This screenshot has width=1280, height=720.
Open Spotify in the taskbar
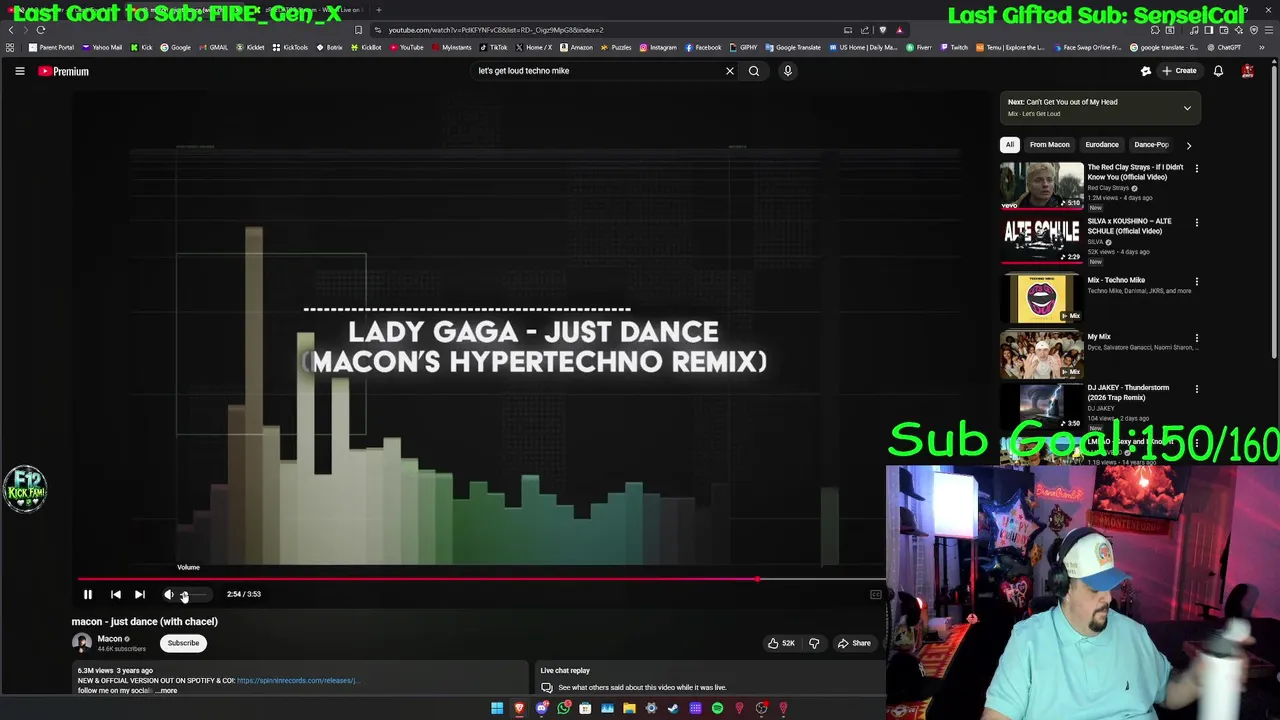[717, 708]
